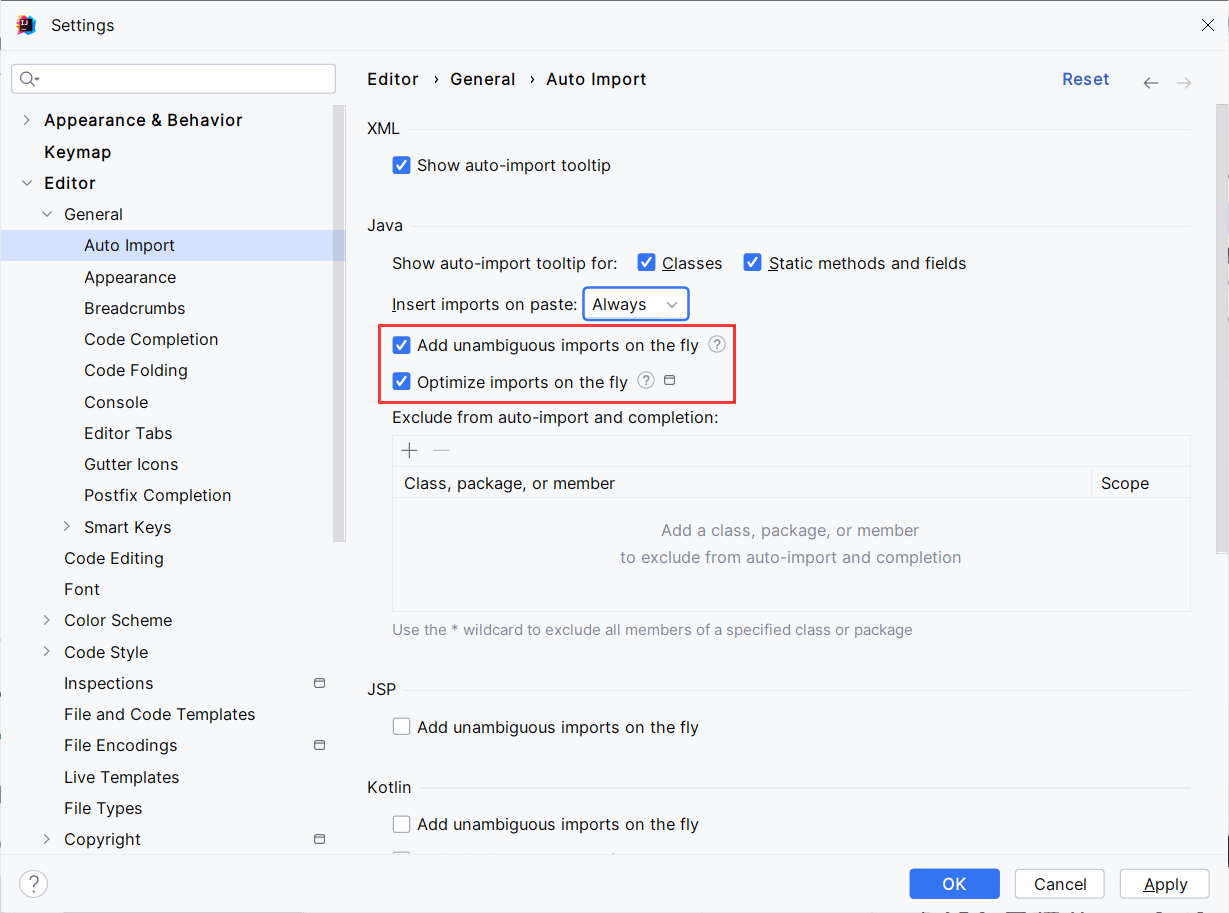Image resolution: width=1229 pixels, height=913 pixels.
Task: Close the Settings dialog
Action: click(x=1207, y=25)
